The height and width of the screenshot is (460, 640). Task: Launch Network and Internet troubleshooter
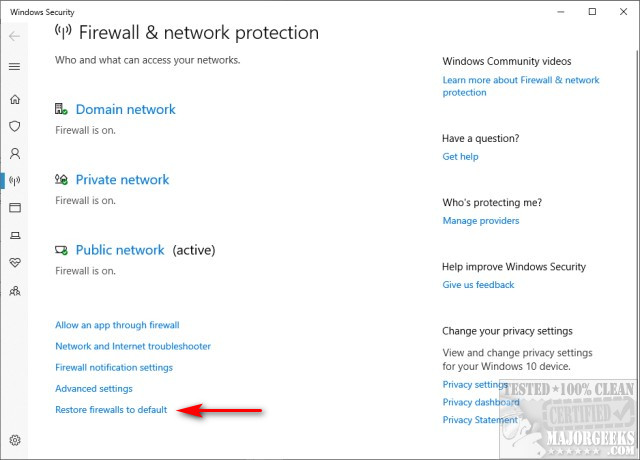tap(133, 346)
